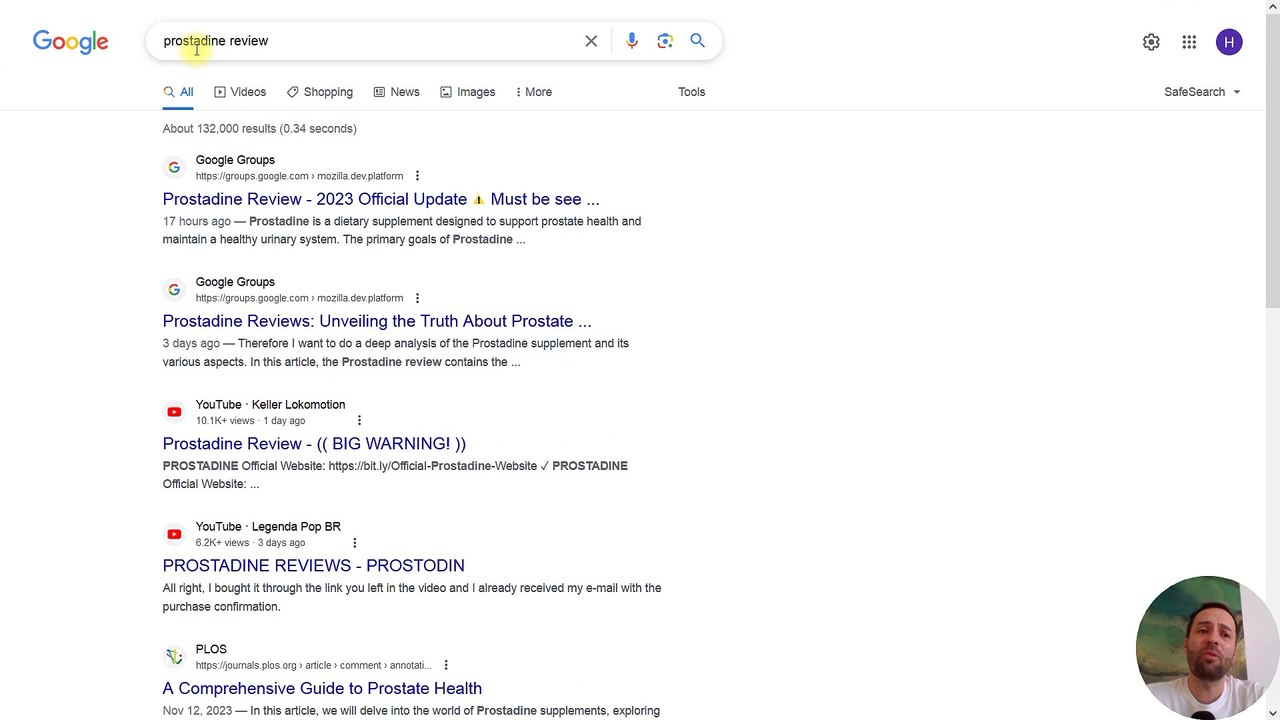The width and height of the screenshot is (1280, 720).
Task: Click favicon of first Google Groups result
Action: 174,167
